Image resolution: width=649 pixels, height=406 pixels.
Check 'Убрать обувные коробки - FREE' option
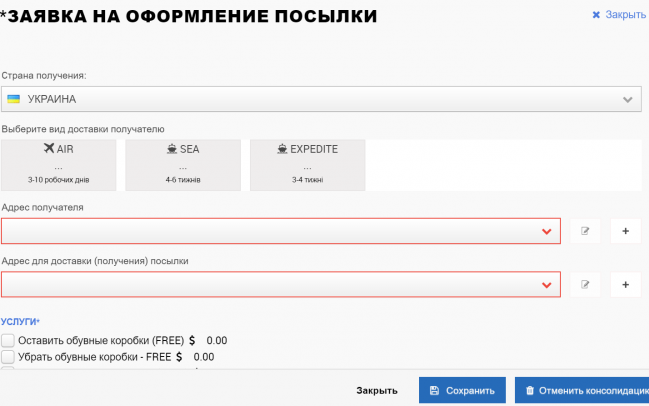(x=8, y=356)
